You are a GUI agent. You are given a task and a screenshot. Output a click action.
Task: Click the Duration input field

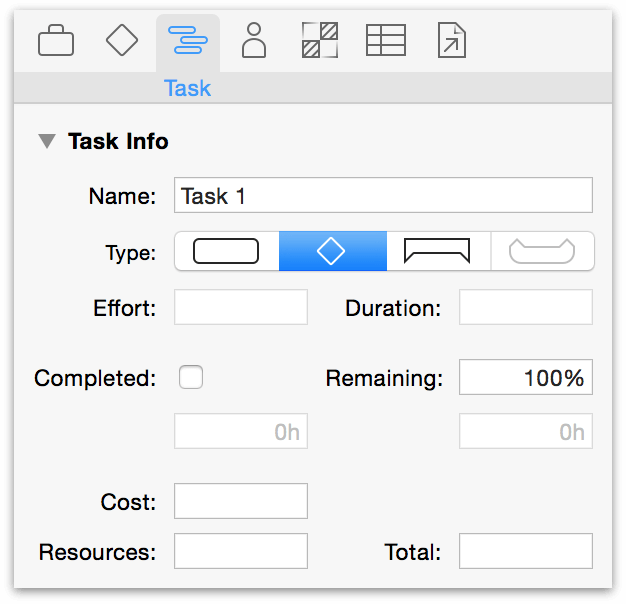pyautogui.click(x=526, y=307)
